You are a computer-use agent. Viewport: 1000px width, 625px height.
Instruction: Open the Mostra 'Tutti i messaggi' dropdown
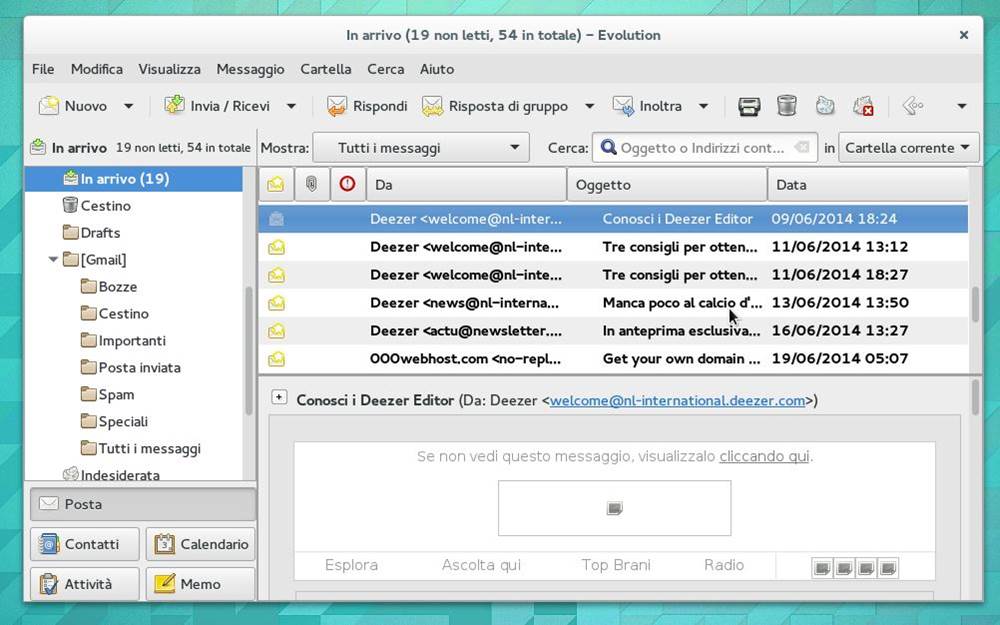coord(420,148)
